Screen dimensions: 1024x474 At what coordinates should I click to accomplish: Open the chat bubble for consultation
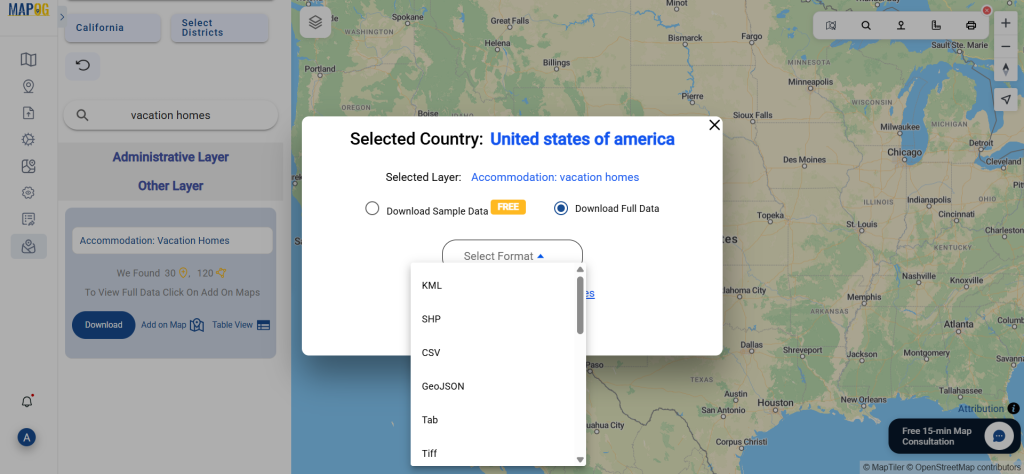tap(999, 436)
